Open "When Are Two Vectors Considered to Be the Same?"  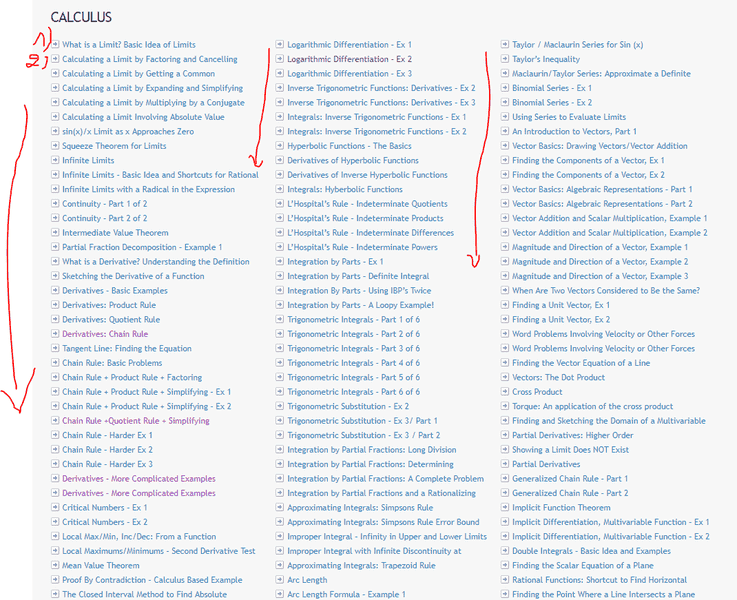tap(606, 291)
